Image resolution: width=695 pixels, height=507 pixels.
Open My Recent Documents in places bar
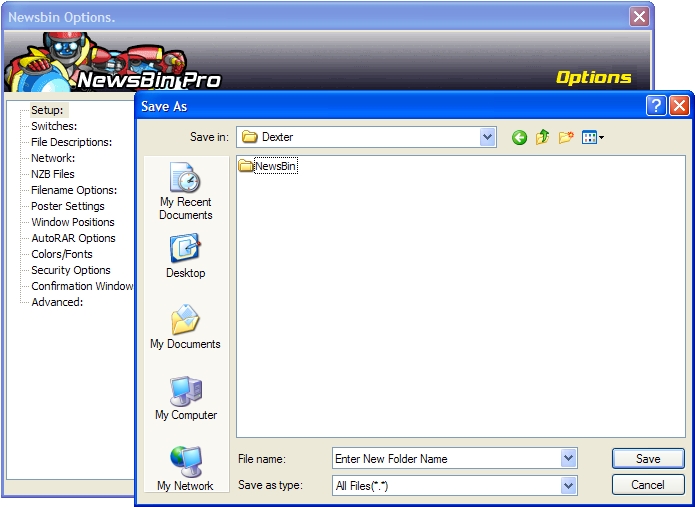[186, 191]
